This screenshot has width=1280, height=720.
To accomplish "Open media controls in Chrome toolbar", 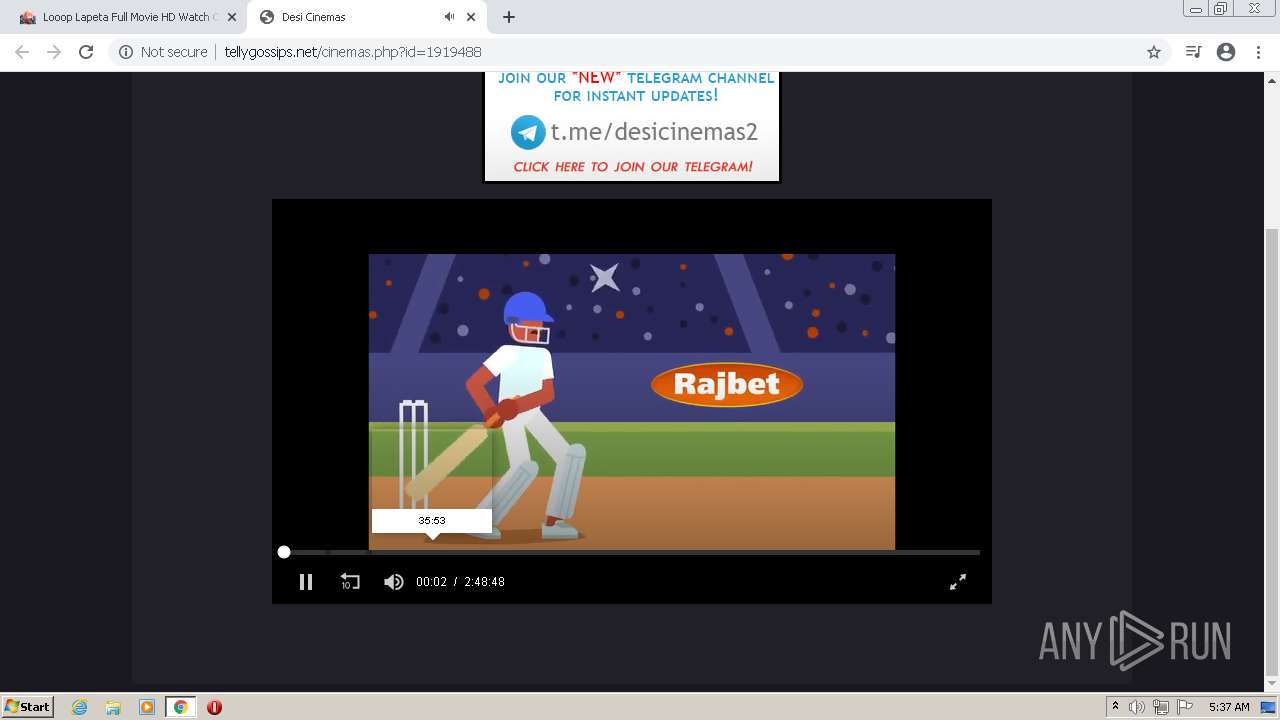I will pyautogui.click(x=1193, y=52).
